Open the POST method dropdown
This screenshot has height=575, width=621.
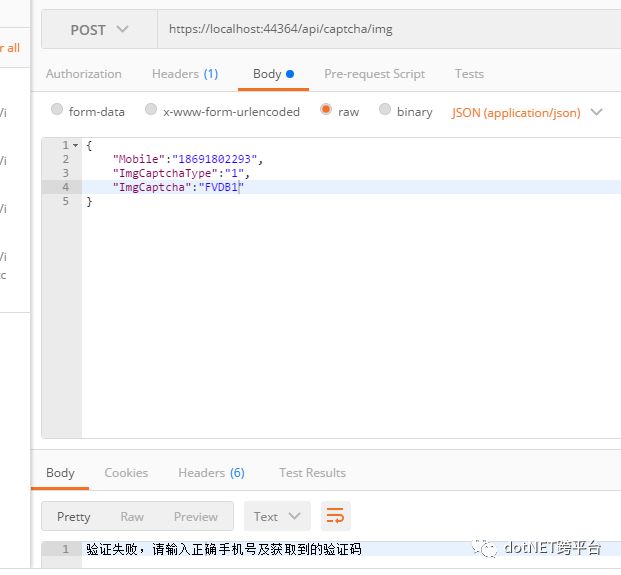pyautogui.click(x=99, y=30)
